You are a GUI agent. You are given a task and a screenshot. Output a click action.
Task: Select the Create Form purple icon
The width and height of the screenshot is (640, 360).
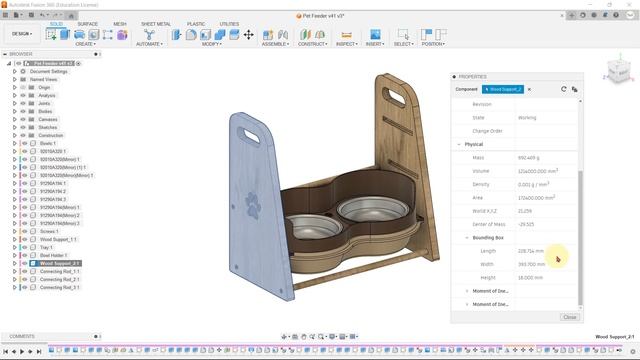click(122, 35)
